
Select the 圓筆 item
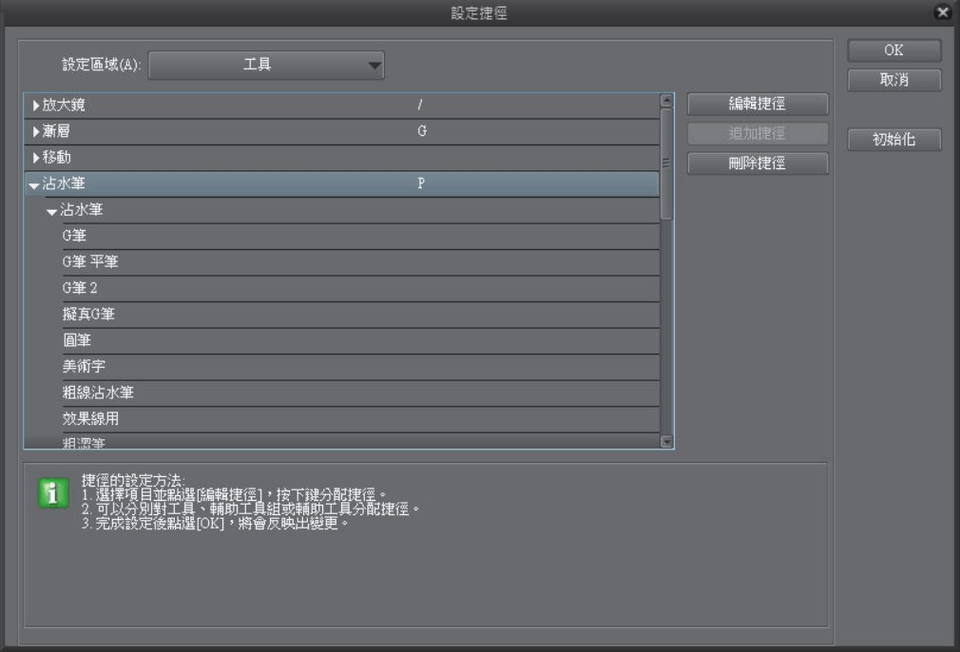pyautogui.click(x=361, y=340)
